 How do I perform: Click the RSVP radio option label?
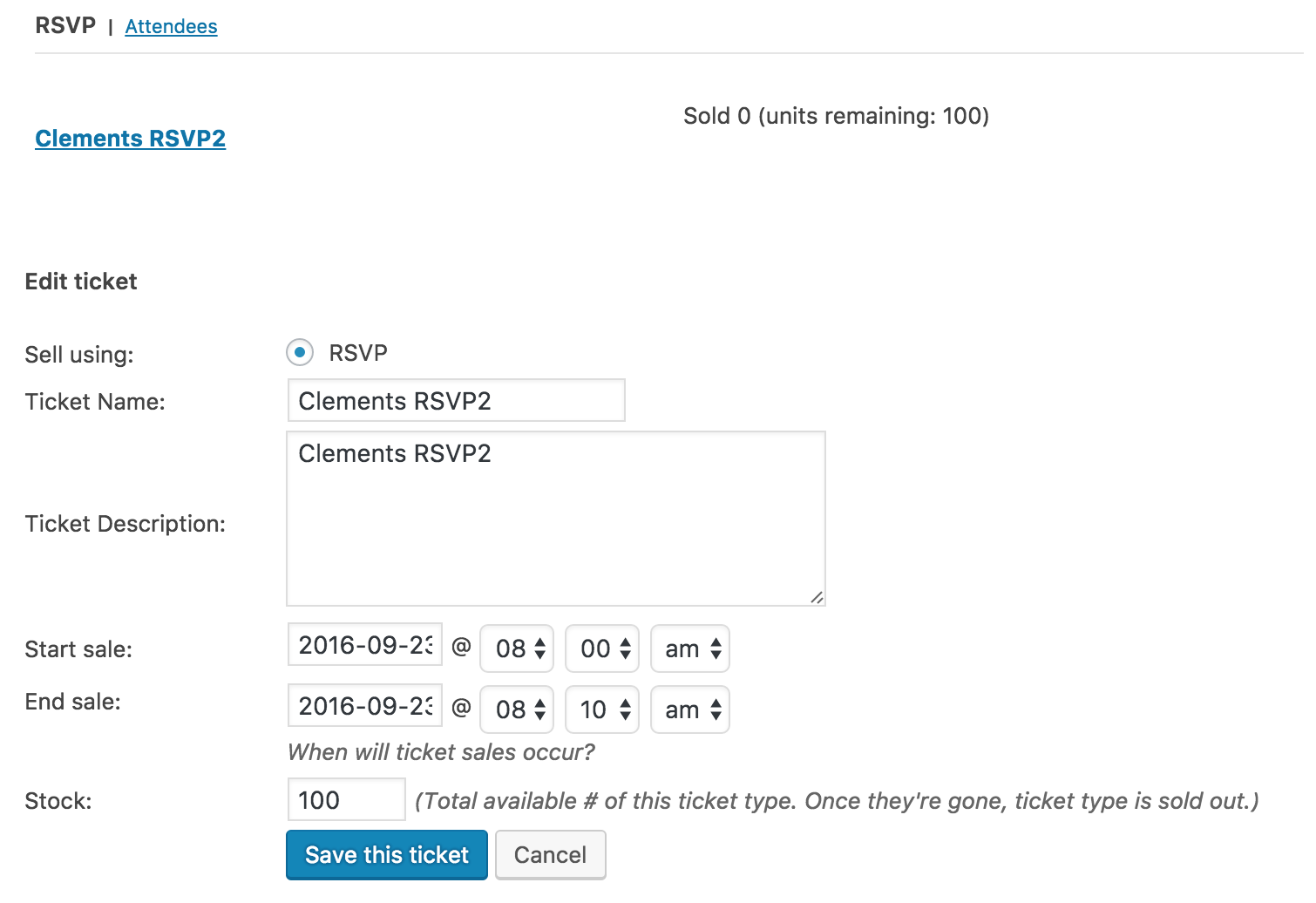point(358,353)
